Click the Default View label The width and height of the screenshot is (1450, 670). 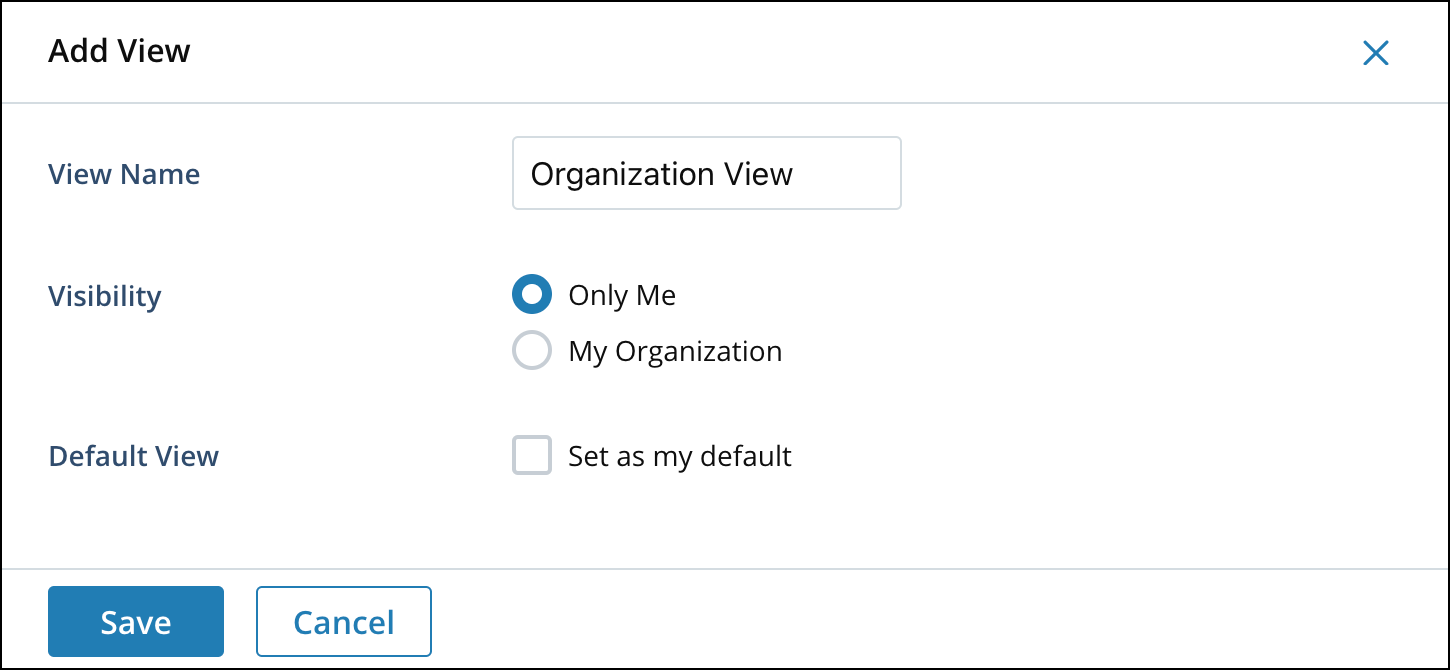[x=133, y=456]
